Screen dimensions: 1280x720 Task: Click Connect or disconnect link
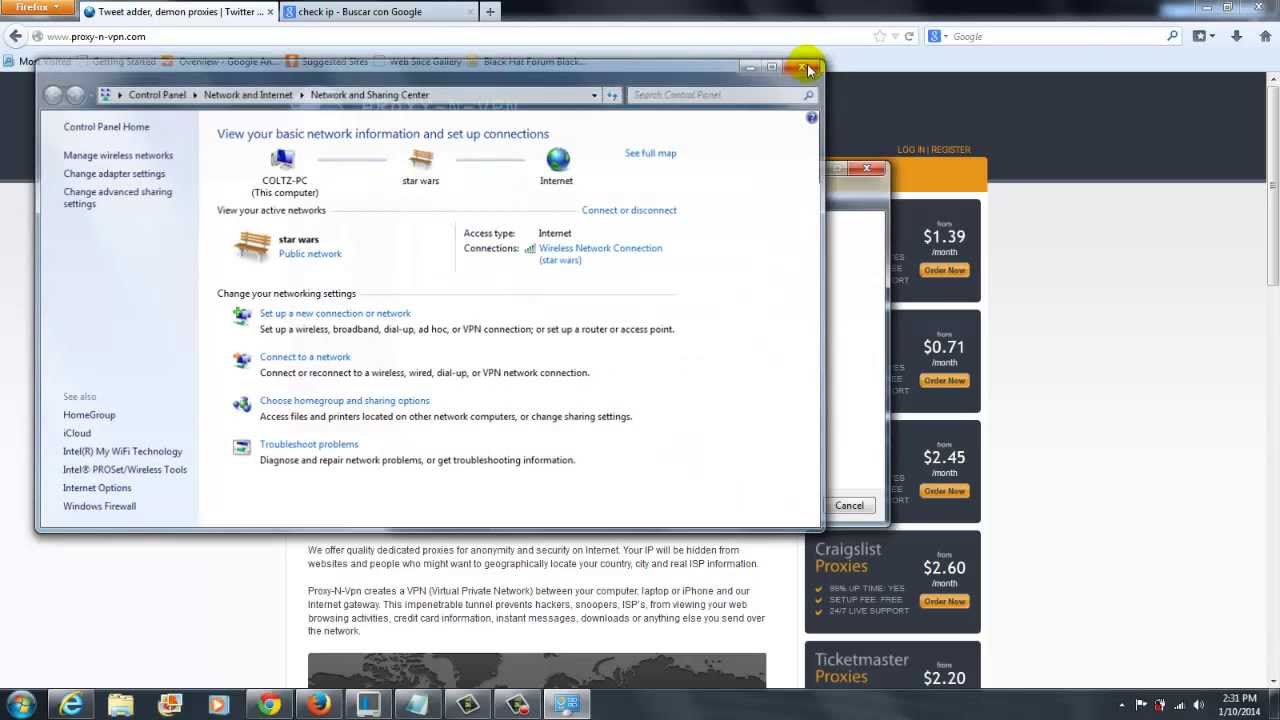[x=629, y=210]
